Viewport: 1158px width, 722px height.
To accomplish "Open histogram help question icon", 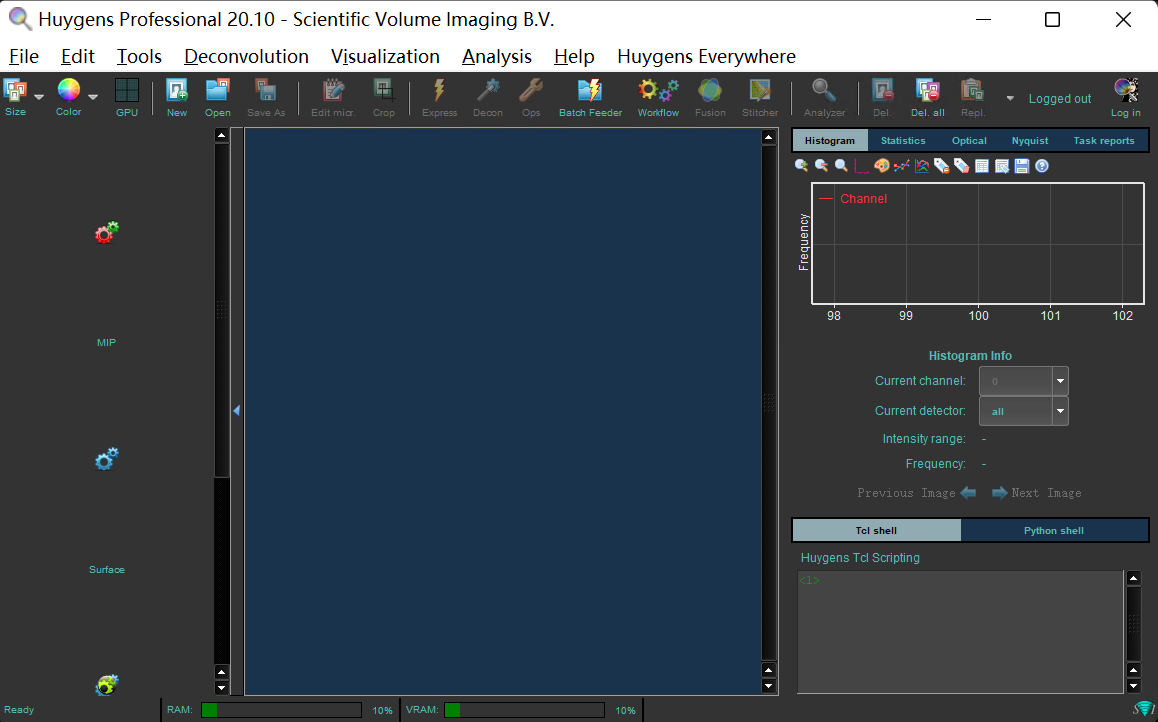I will (1042, 166).
